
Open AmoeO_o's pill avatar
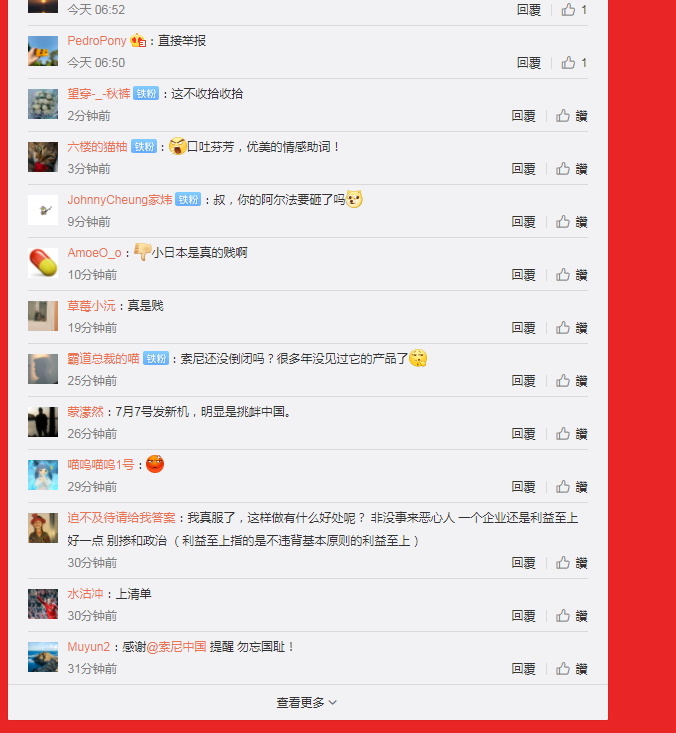click(x=43, y=263)
